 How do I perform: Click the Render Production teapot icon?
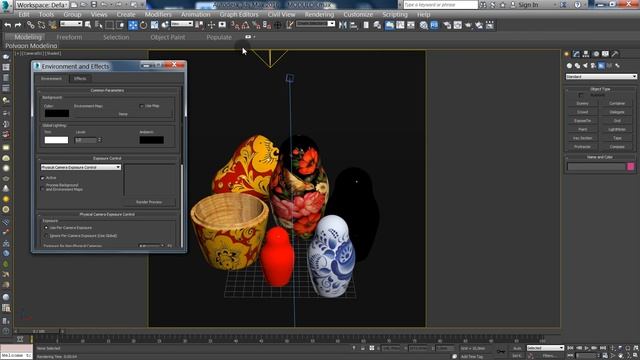point(468,25)
